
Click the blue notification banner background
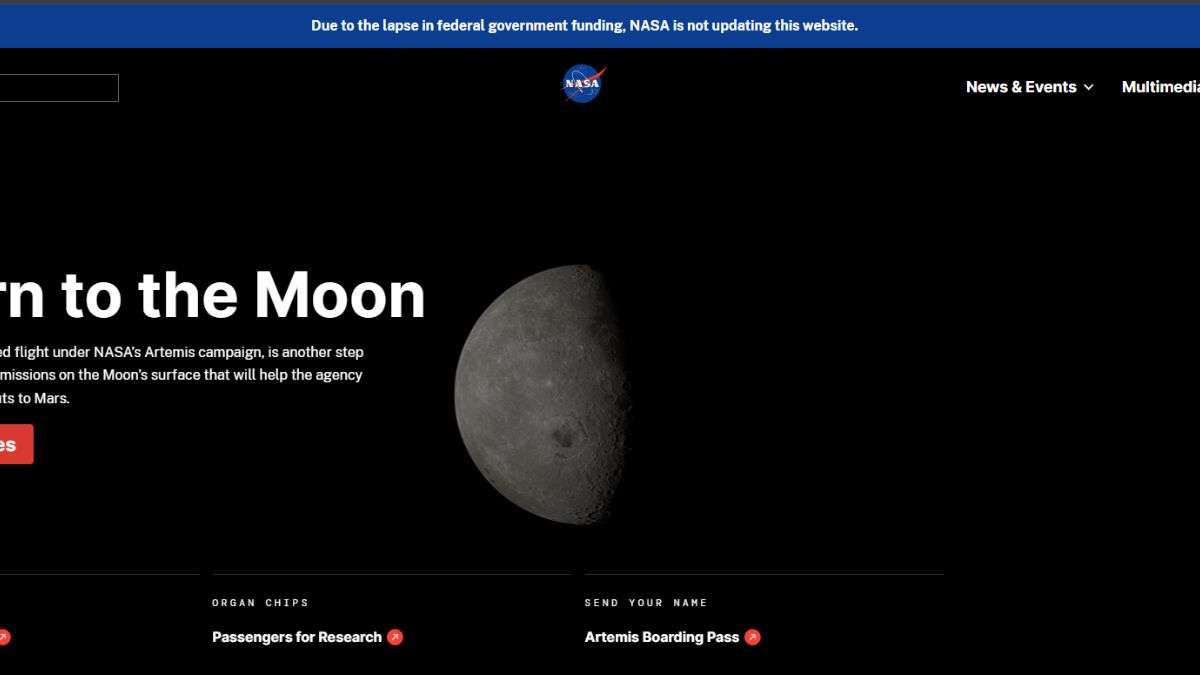(x=1000, y=26)
